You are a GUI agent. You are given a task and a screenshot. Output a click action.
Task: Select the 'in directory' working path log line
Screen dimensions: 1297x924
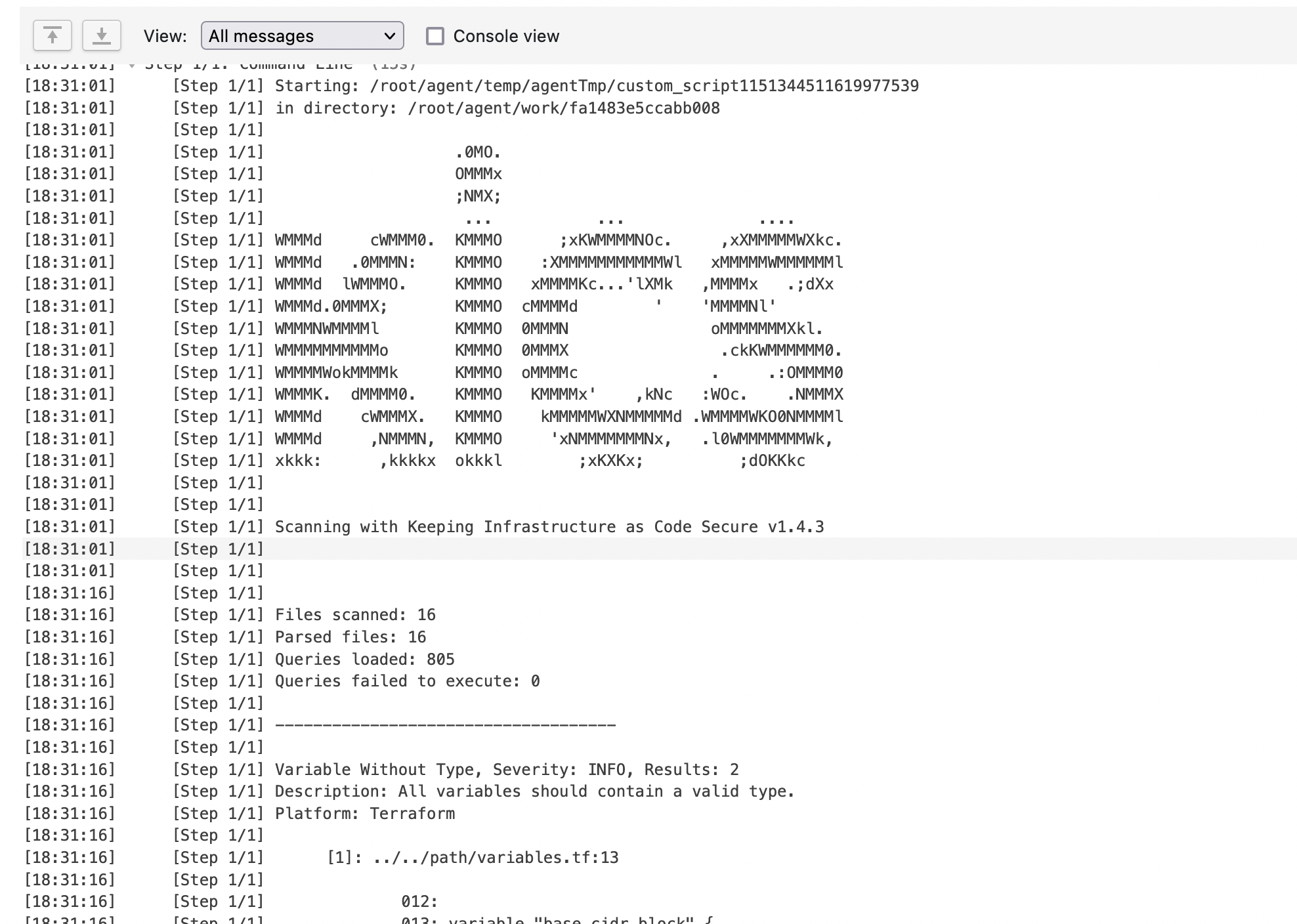point(497,108)
